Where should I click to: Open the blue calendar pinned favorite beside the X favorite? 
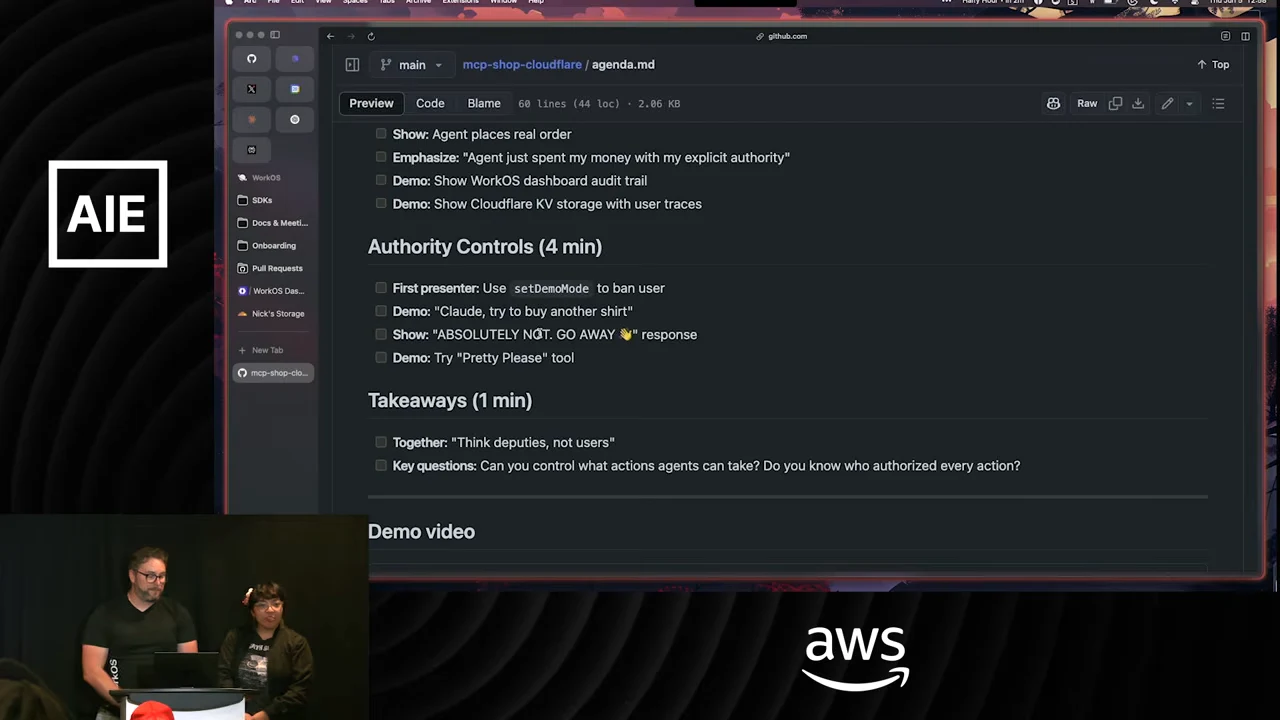click(x=295, y=89)
